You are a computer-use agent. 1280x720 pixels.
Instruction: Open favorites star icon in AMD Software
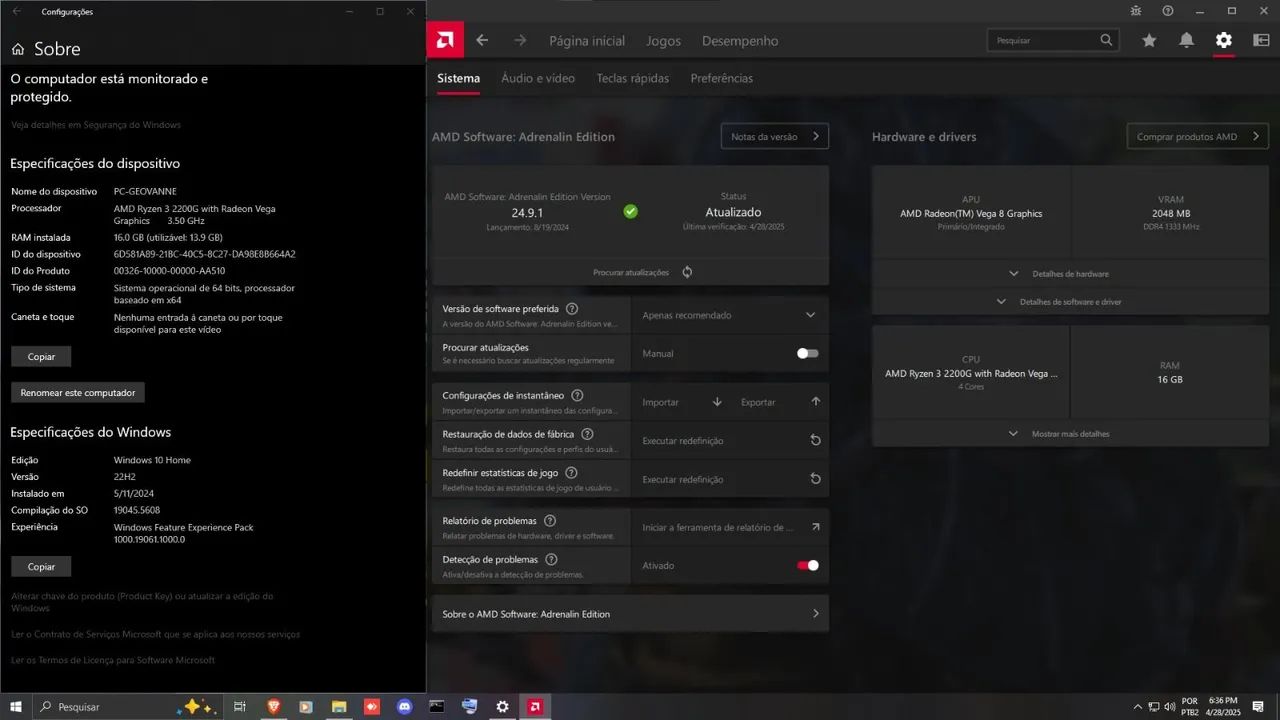(1149, 40)
